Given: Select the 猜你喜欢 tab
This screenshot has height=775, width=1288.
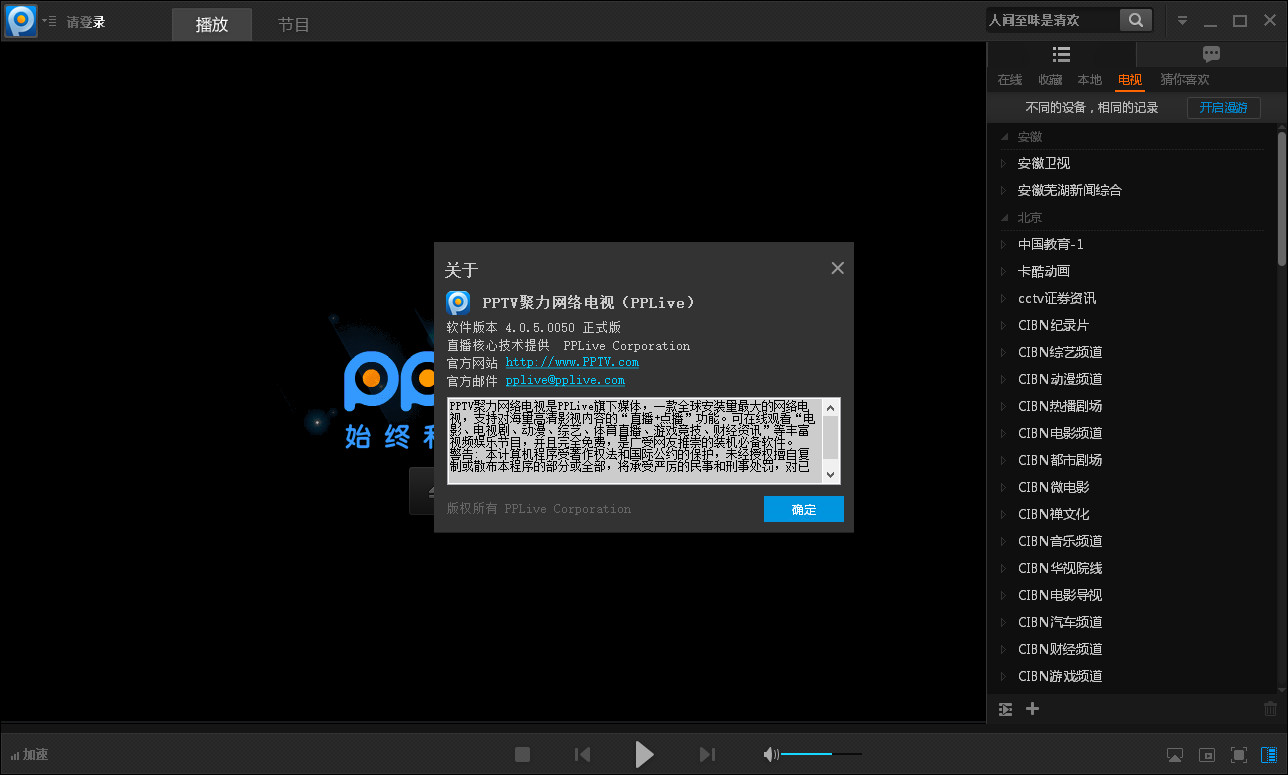Looking at the screenshot, I should pyautogui.click(x=1185, y=80).
